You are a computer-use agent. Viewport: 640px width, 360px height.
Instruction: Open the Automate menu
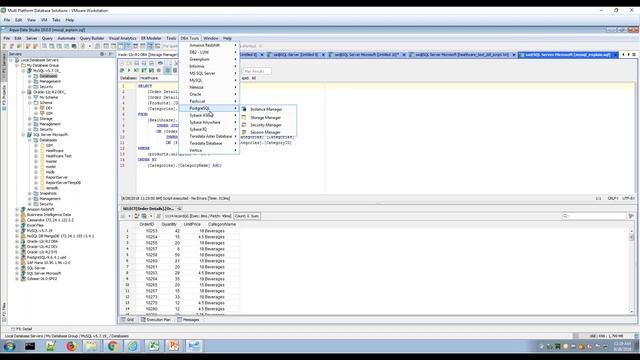coord(66,38)
